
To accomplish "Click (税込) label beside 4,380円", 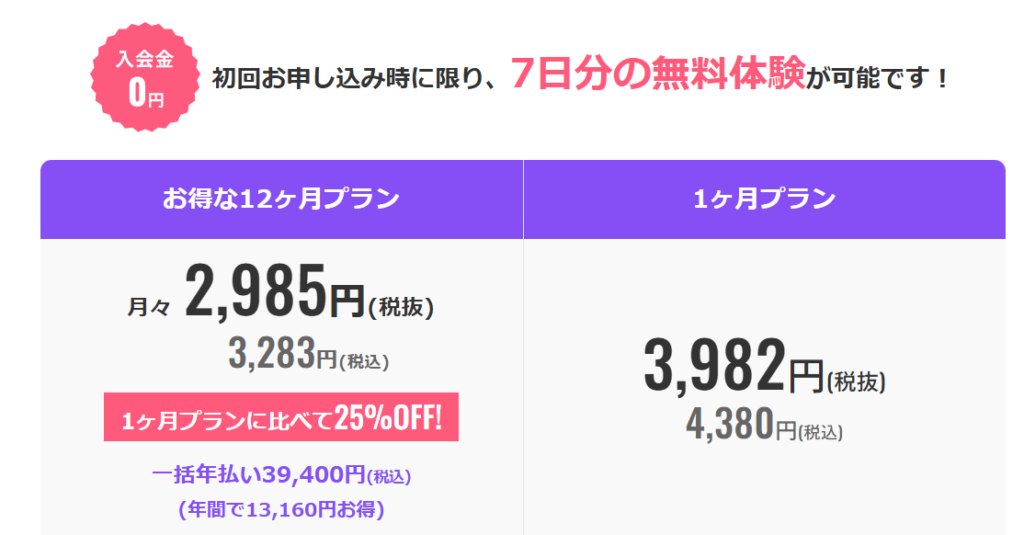I will coord(821,432).
